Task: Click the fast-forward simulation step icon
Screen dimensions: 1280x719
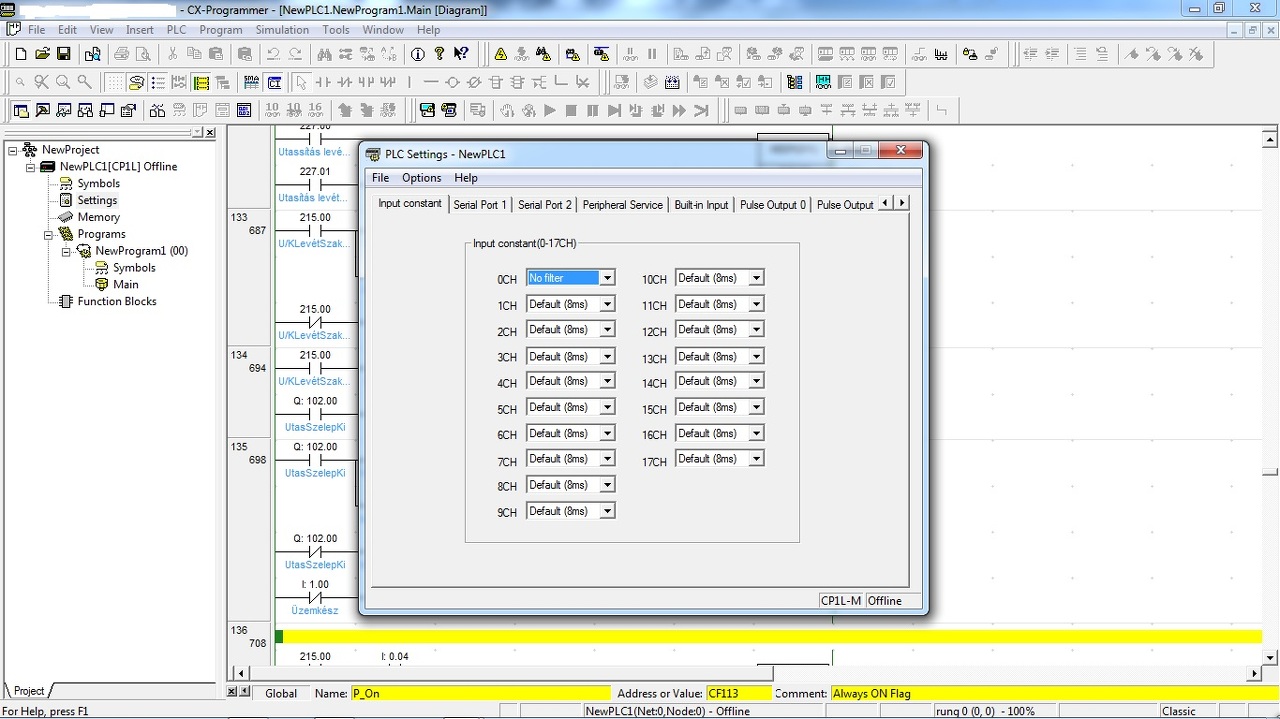Action: 680,110
